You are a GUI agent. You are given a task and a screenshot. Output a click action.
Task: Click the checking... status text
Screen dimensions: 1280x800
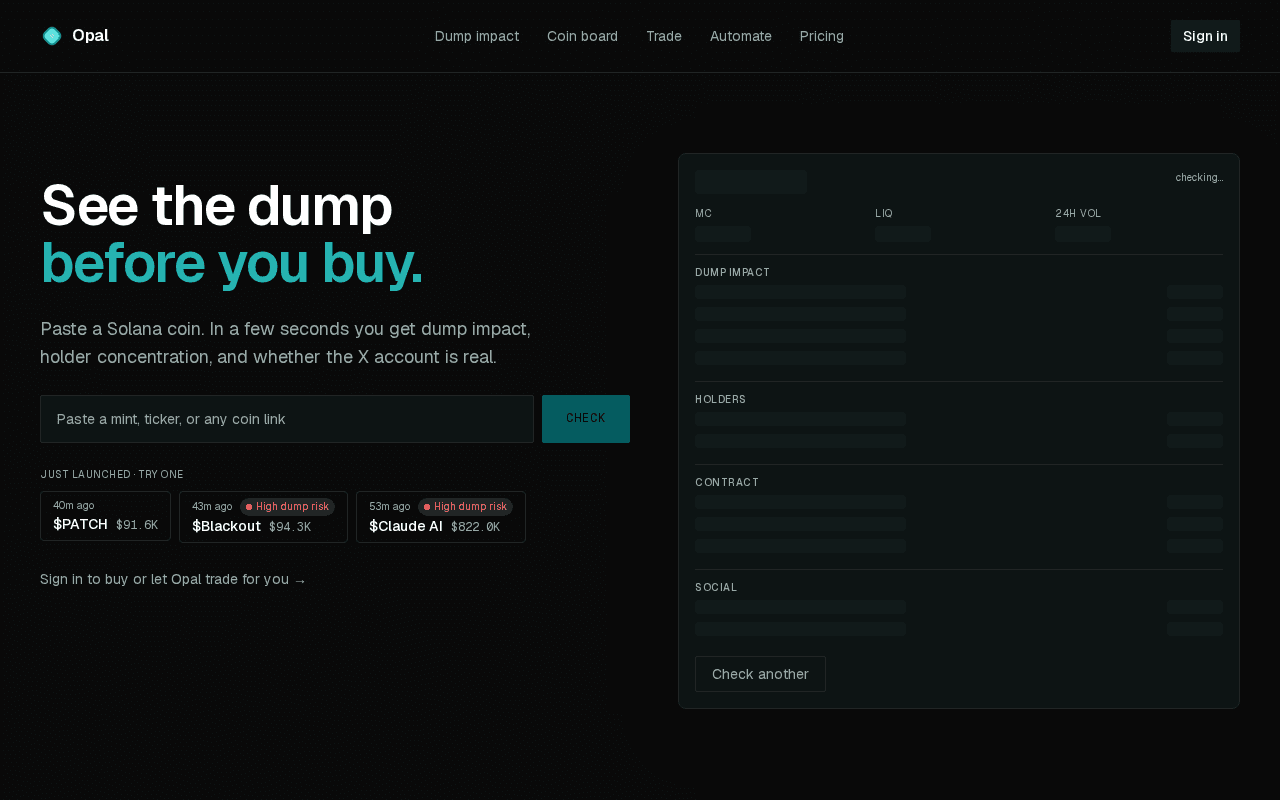[1199, 178]
